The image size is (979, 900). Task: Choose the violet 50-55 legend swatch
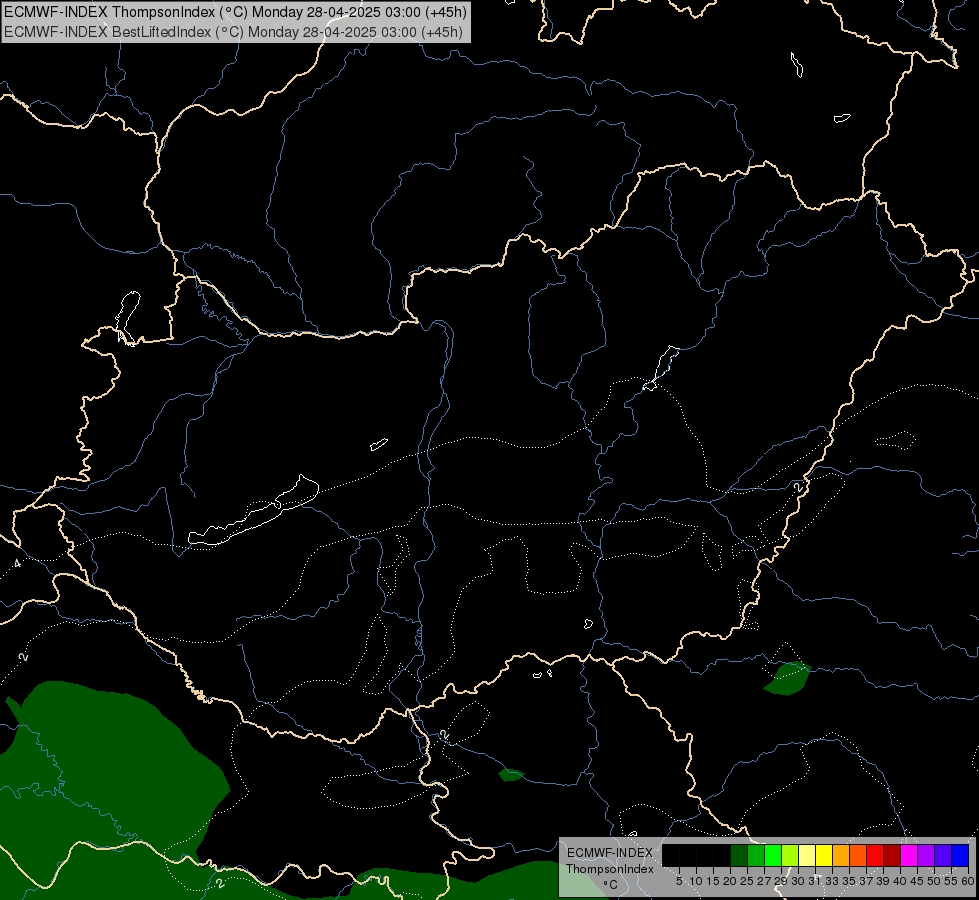point(943,855)
